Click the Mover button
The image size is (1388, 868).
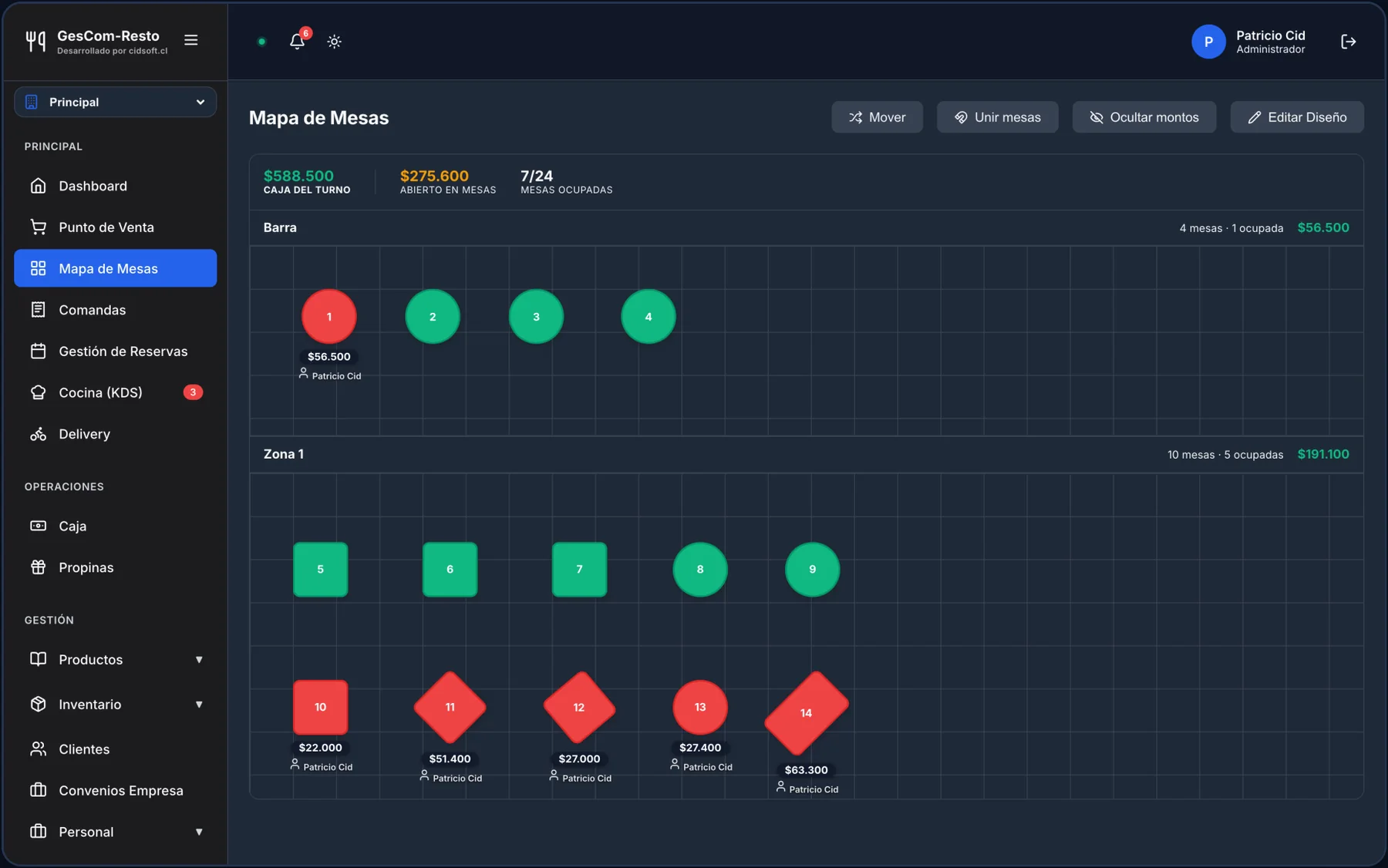[x=877, y=117]
